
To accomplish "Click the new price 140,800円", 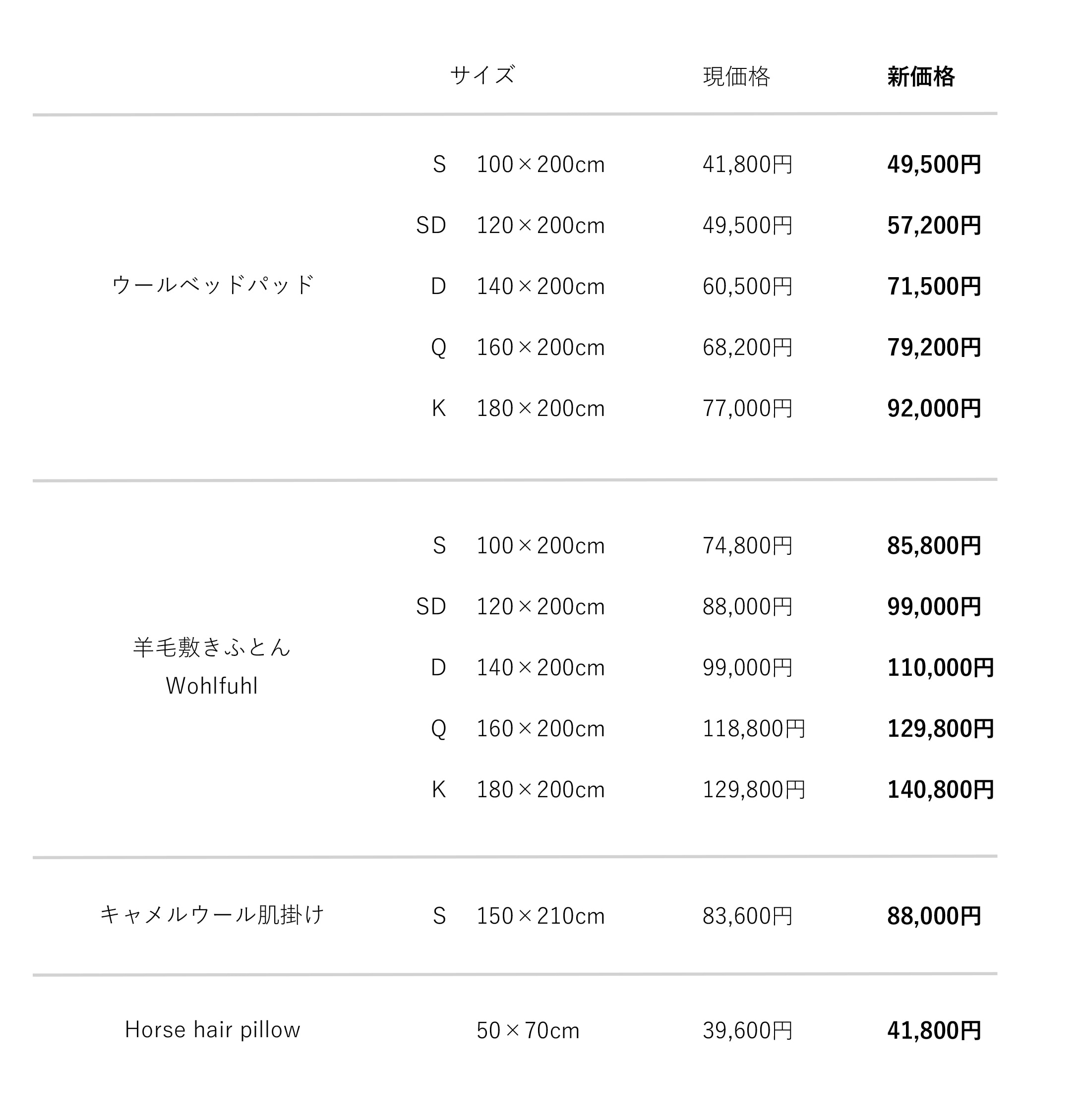I will click(940, 790).
